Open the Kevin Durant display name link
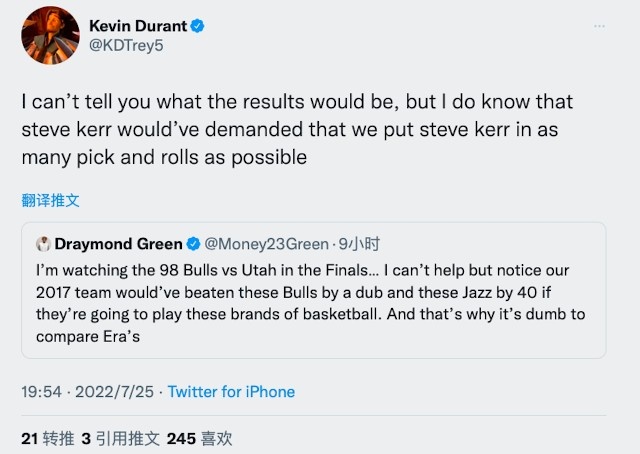640x454 pixels. [138, 26]
